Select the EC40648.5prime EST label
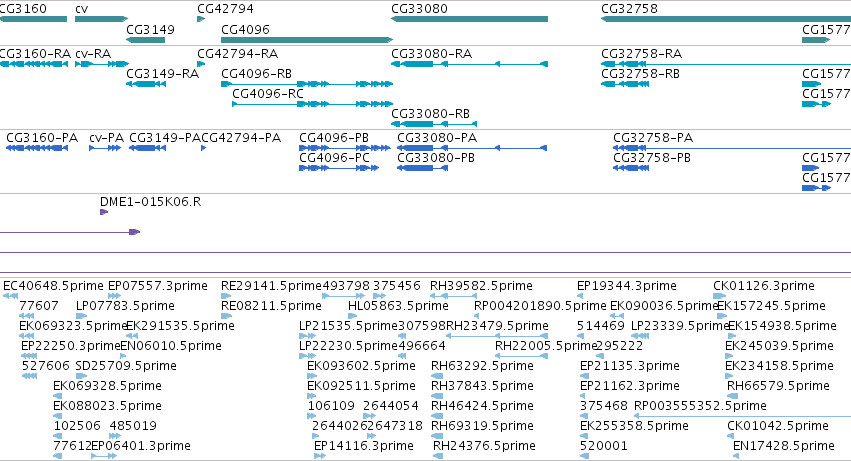This screenshot has width=851, height=461. pyautogui.click(x=53, y=286)
